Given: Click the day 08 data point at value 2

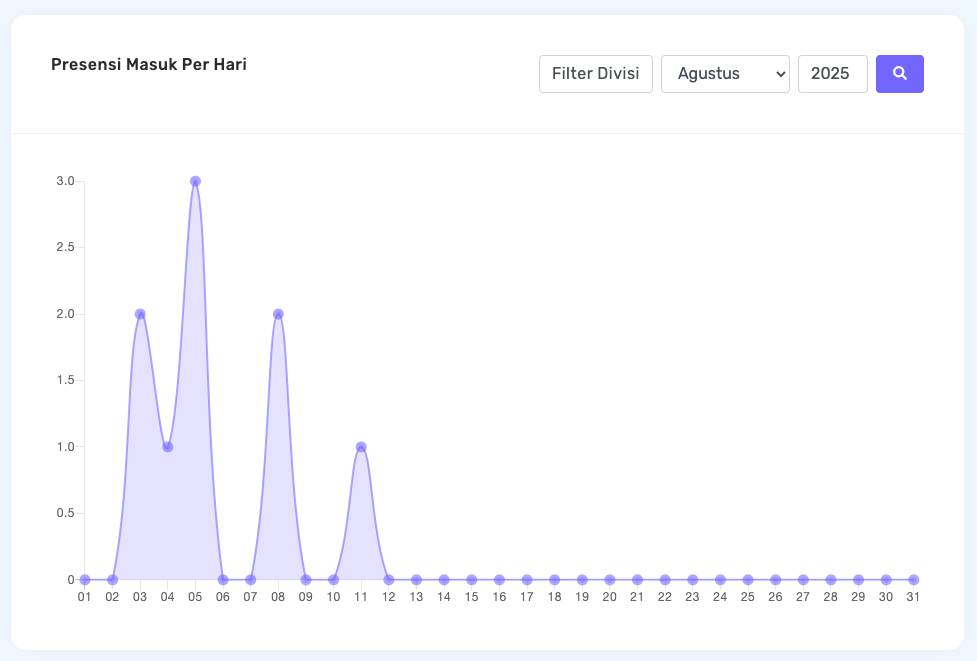Looking at the screenshot, I should coord(278,314).
